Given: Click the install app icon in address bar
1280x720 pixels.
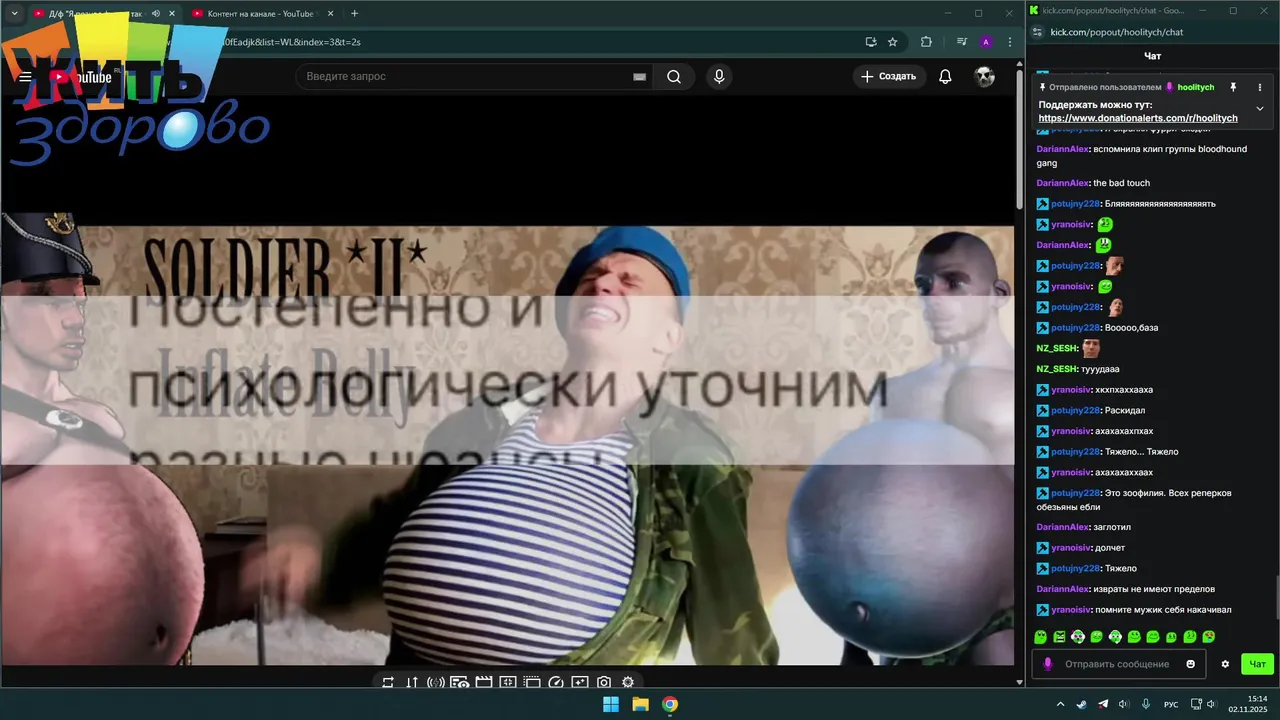Looking at the screenshot, I should pos(871,42).
